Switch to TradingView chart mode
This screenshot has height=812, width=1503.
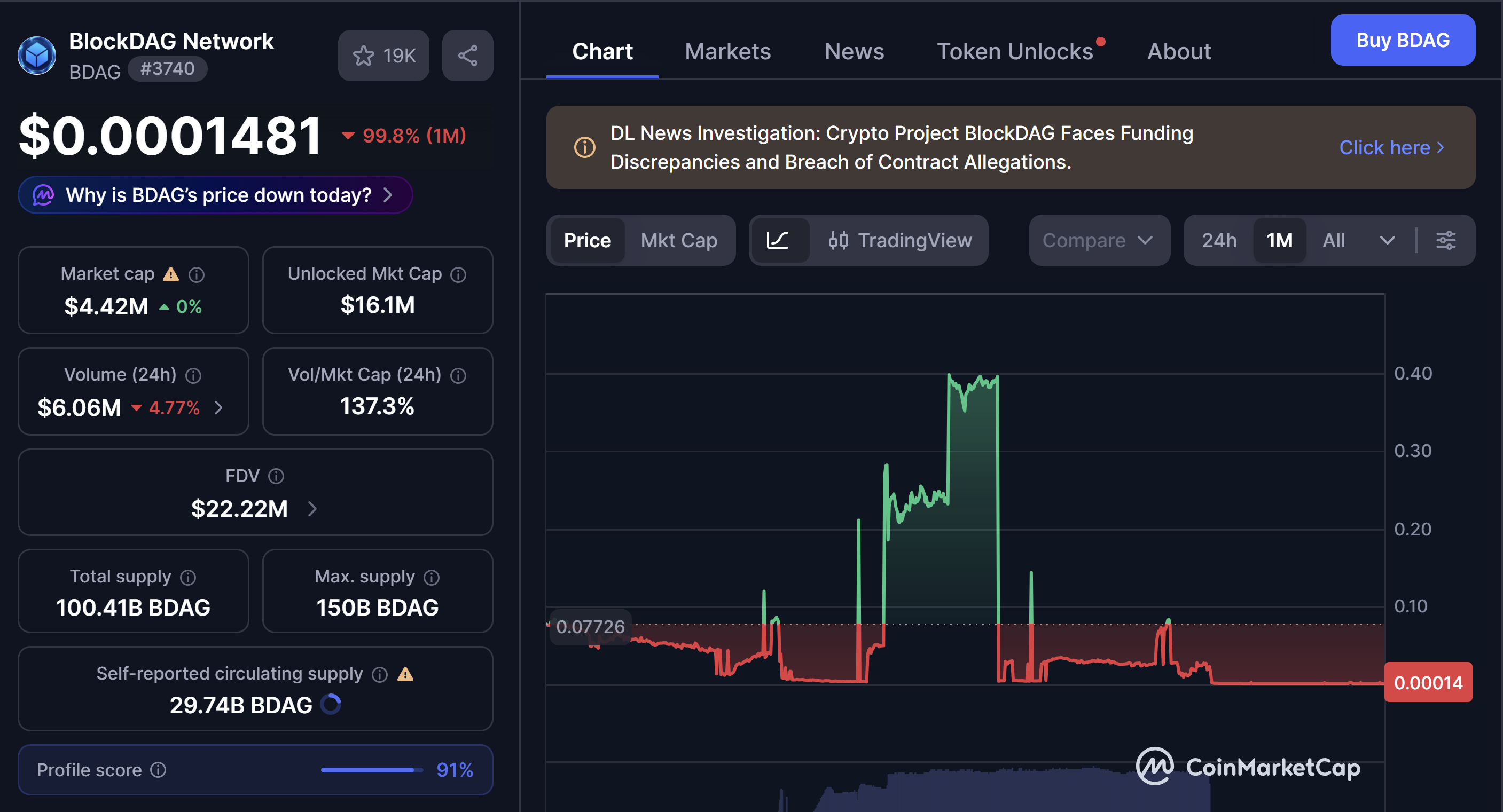tap(899, 240)
